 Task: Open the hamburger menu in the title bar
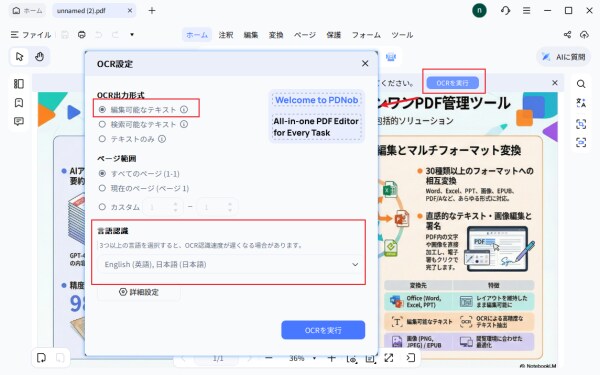pyautogui.click(x=527, y=11)
